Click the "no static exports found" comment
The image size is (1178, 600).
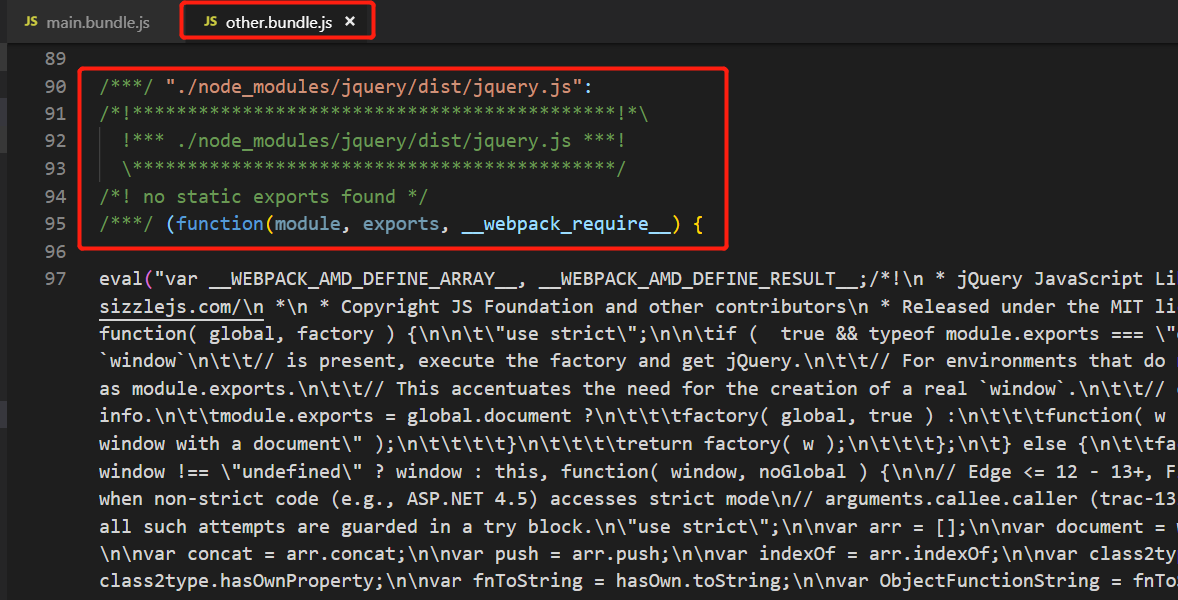(264, 197)
